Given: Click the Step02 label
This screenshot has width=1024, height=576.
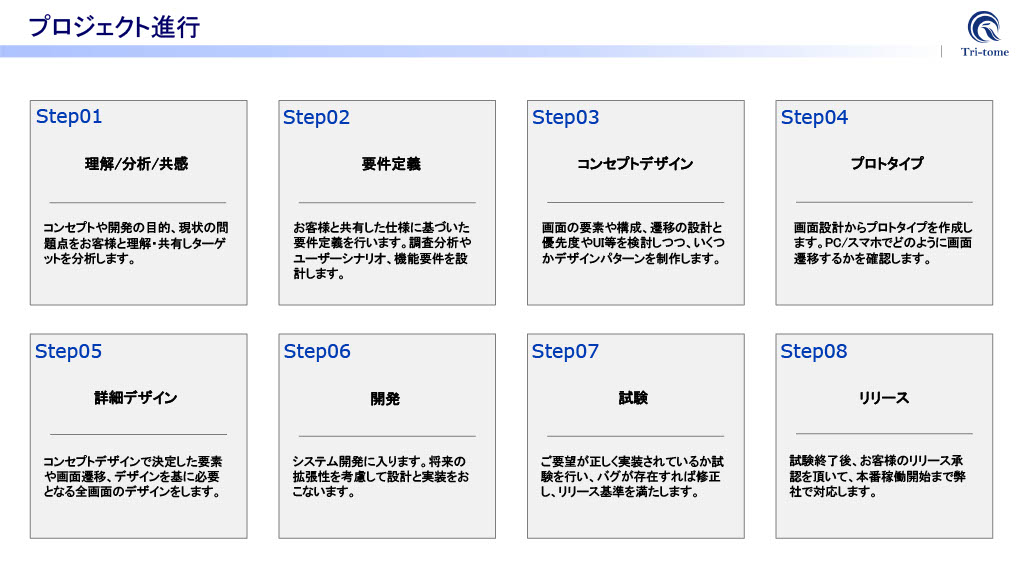Looking at the screenshot, I should click(316, 117).
